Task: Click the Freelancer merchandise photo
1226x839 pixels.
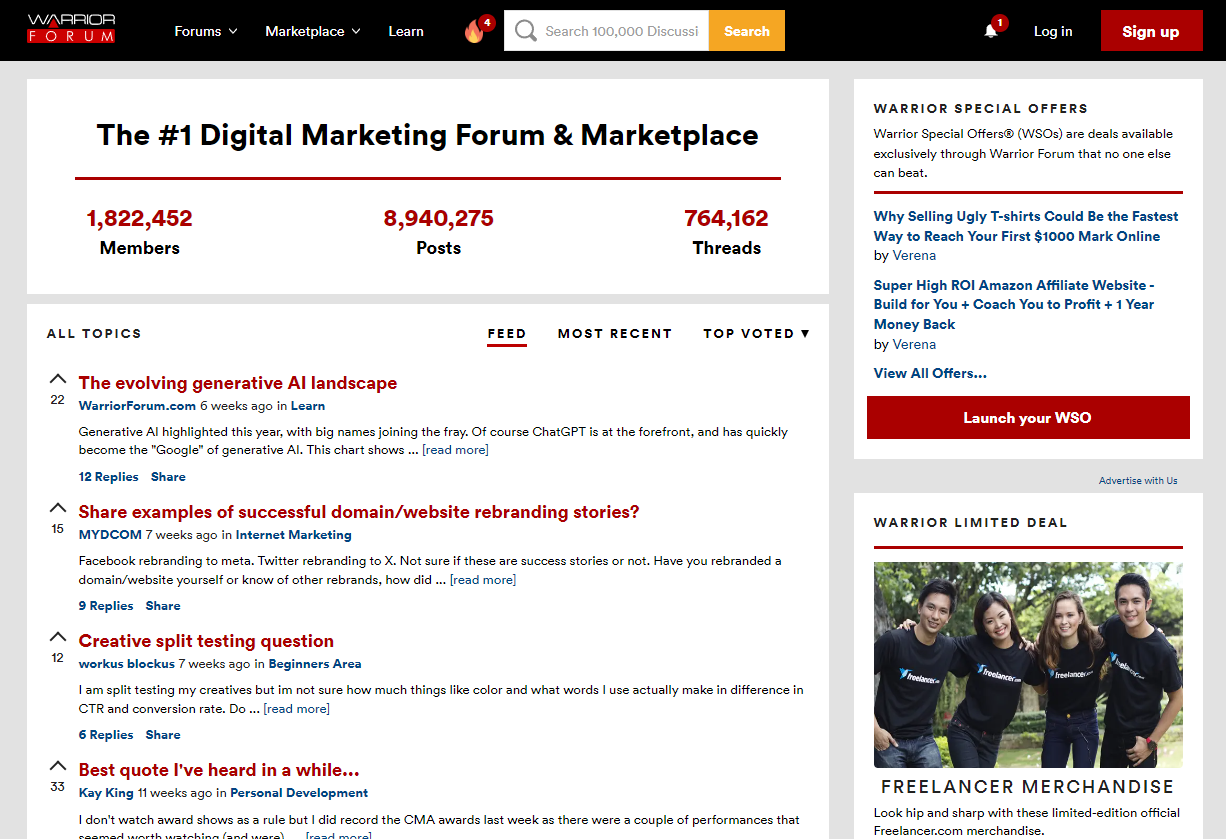Action: click(1028, 663)
